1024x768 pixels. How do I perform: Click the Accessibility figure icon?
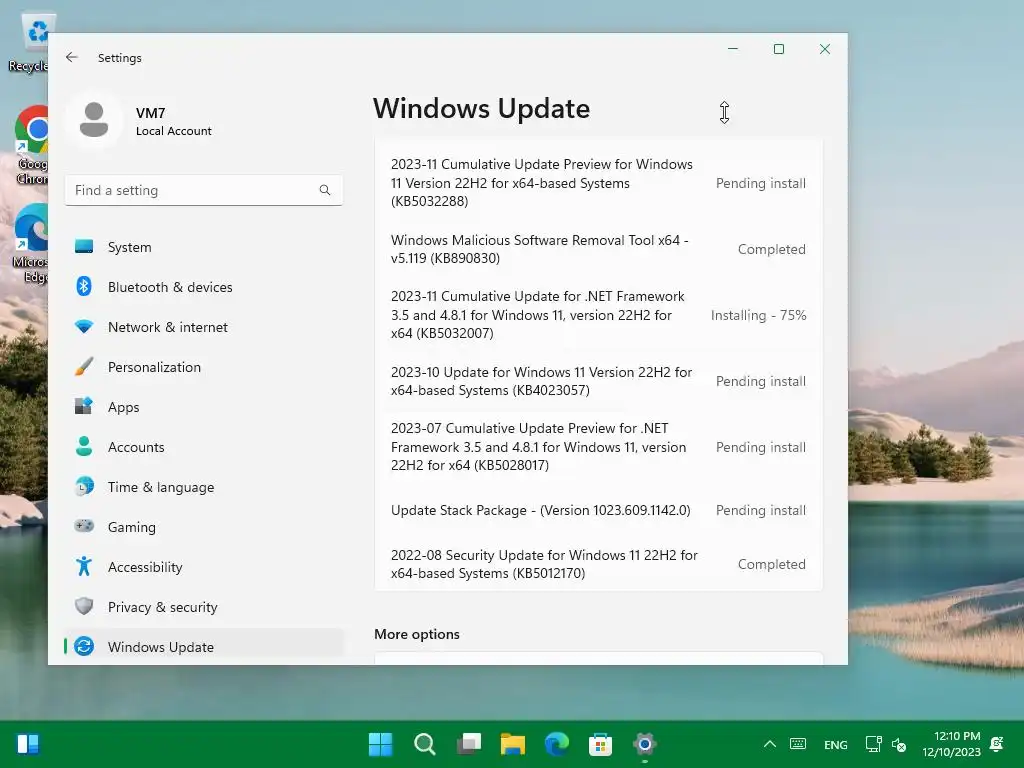pyautogui.click(x=84, y=566)
